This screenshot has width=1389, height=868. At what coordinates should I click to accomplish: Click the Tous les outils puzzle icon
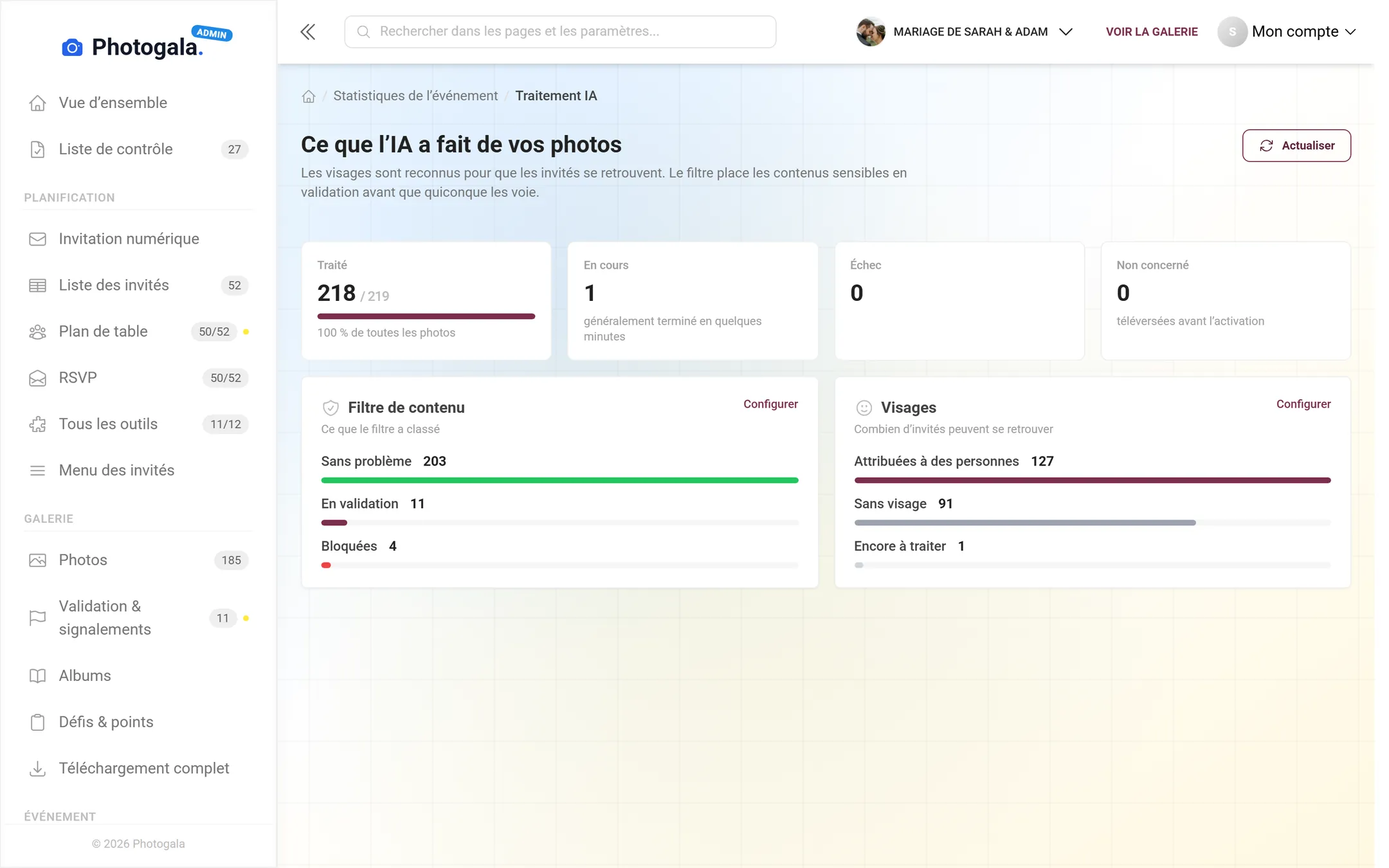tap(37, 424)
